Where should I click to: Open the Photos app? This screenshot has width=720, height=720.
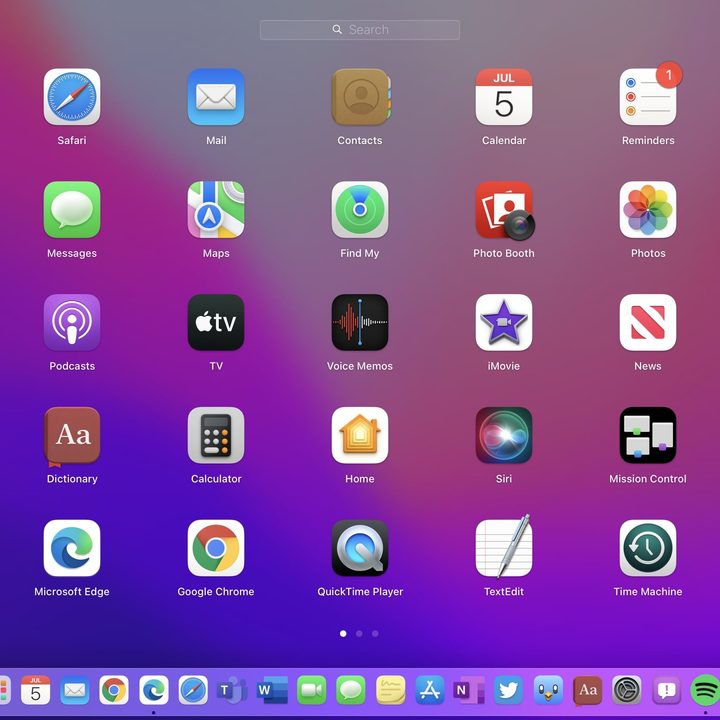click(x=648, y=210)
